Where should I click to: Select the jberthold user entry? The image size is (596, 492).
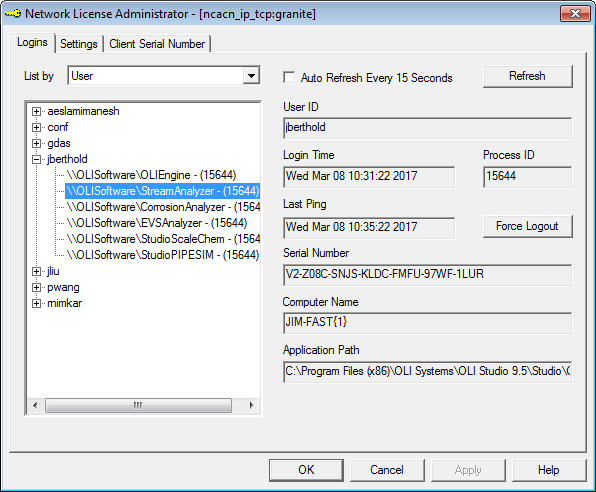click(67, 159)
